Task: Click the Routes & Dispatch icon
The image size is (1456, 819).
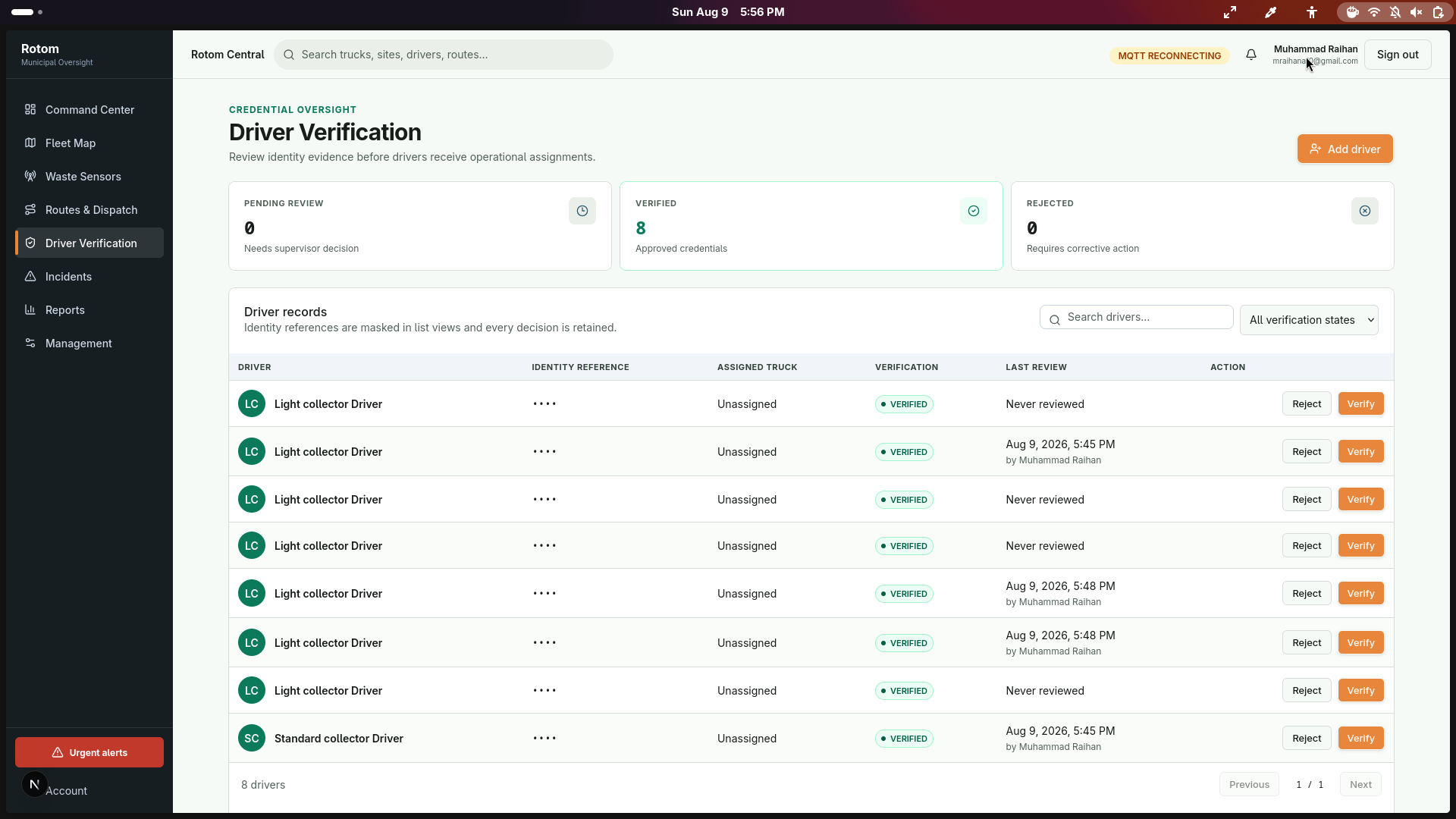Action: coord(30,209)
